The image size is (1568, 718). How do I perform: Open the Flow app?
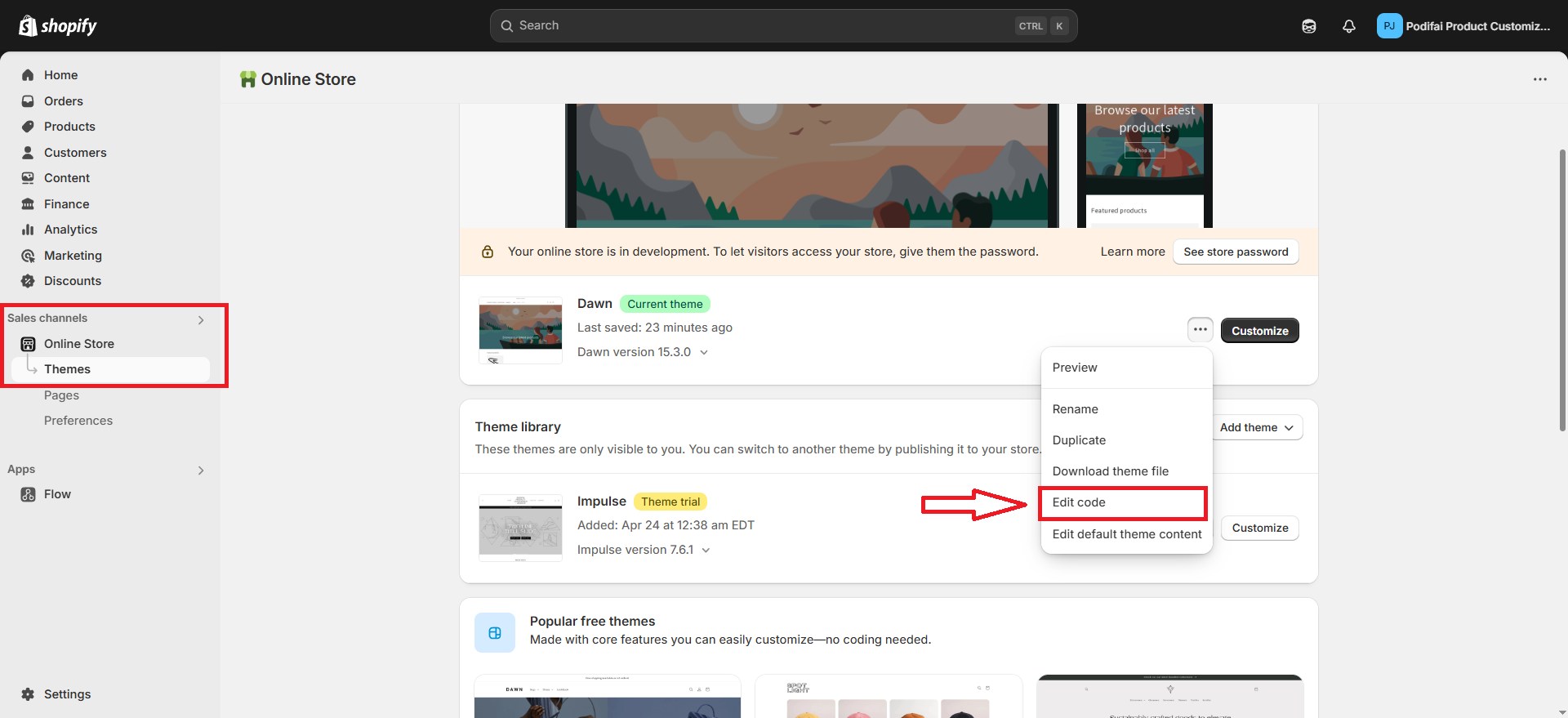[57, 494]
